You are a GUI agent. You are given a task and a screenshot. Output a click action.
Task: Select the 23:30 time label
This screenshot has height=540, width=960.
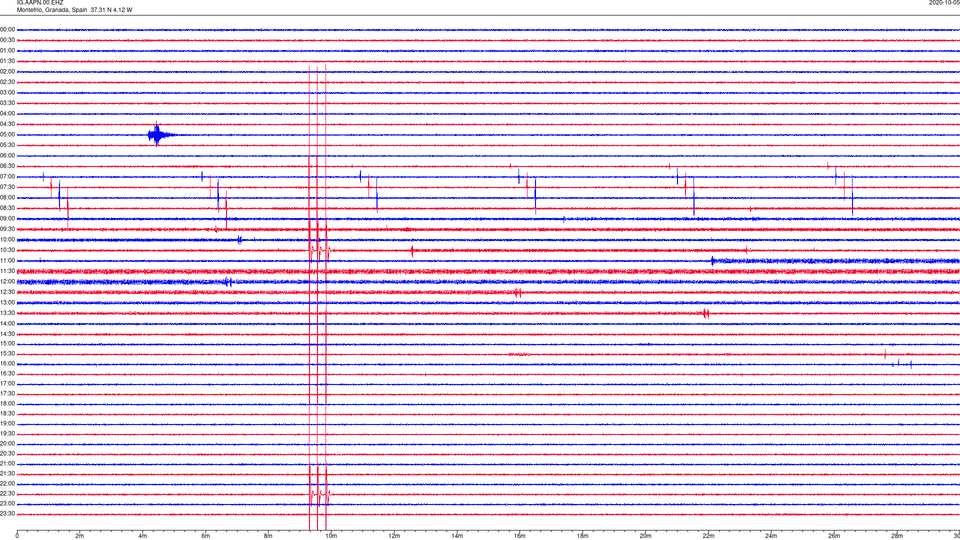[7, 514]
